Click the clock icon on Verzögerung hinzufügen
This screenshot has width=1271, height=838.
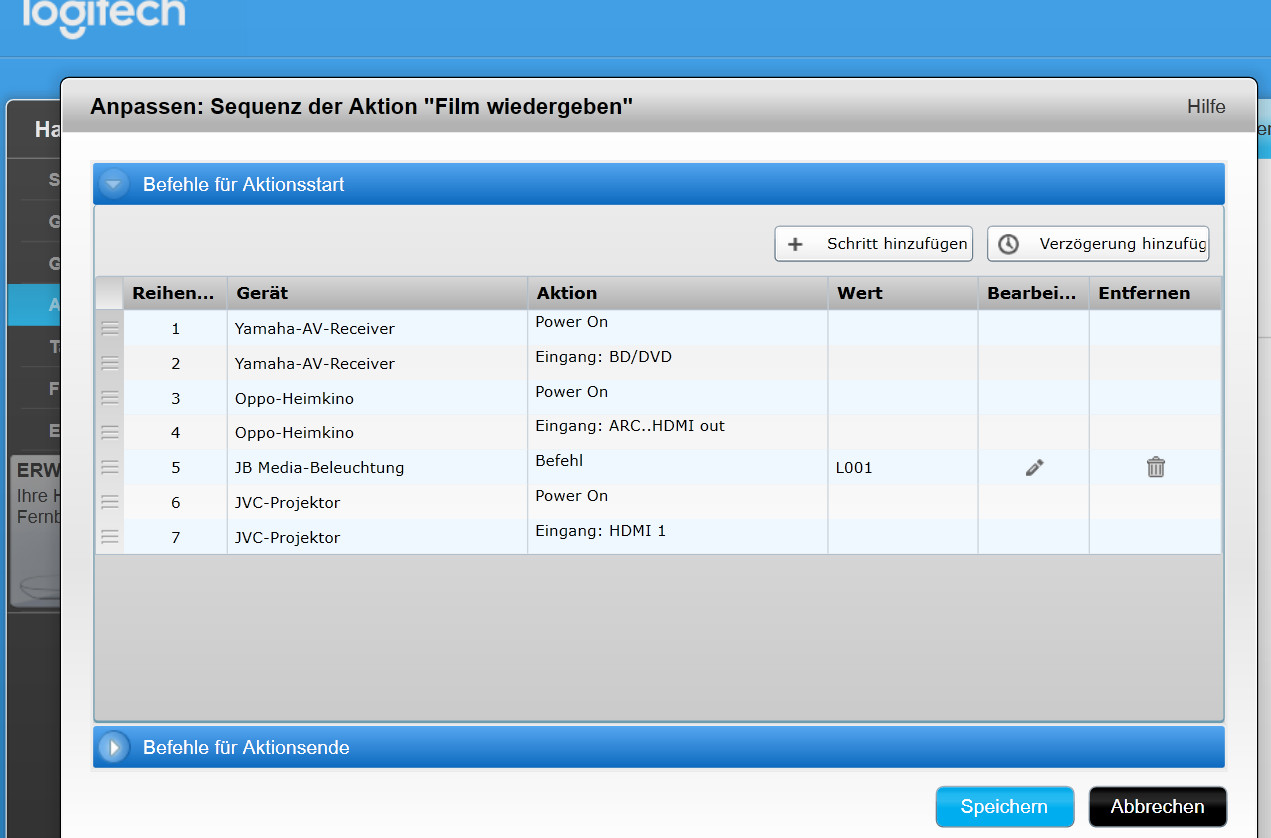coord(1008,244)
